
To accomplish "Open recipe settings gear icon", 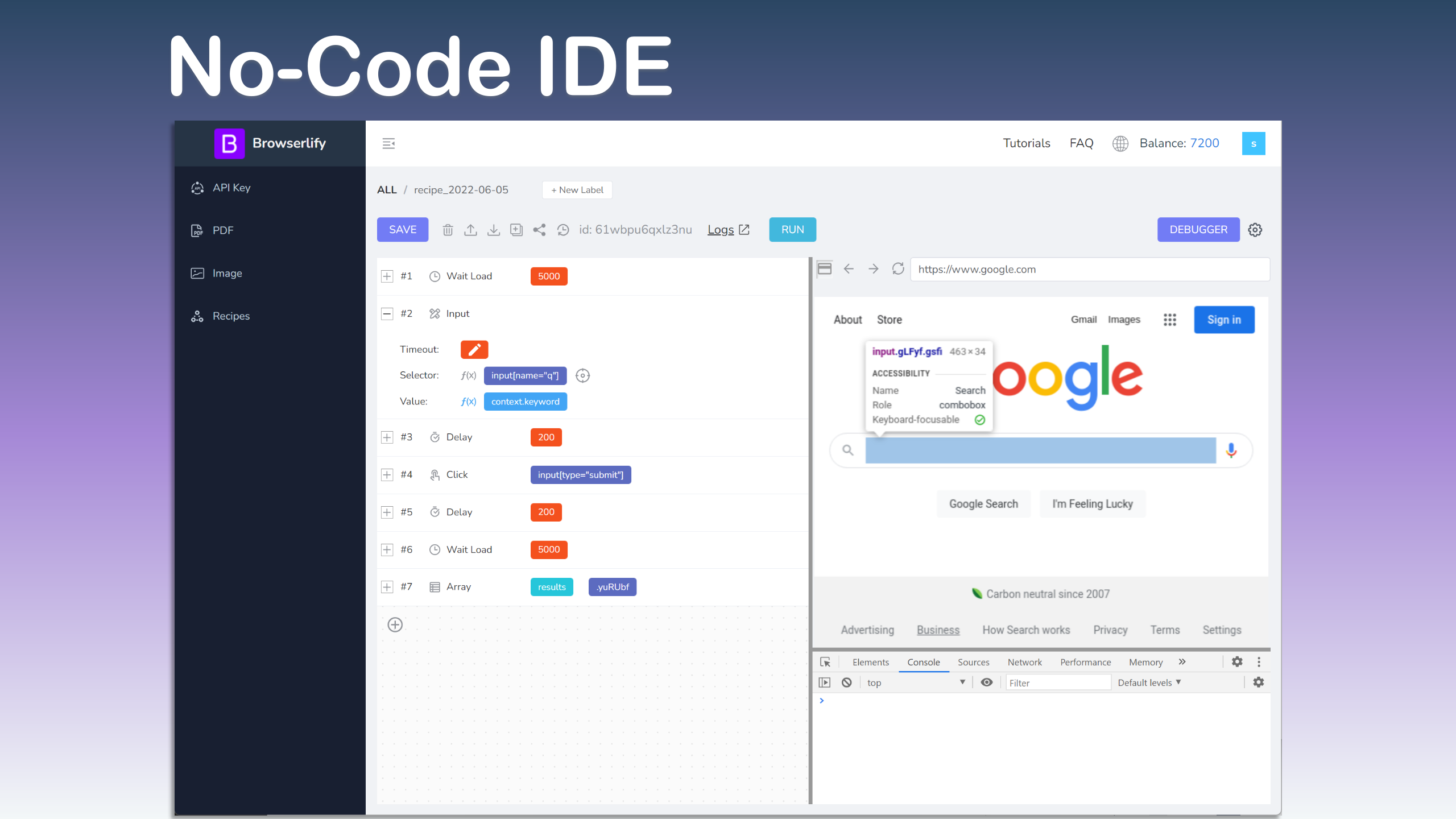I will point(1255,230).
